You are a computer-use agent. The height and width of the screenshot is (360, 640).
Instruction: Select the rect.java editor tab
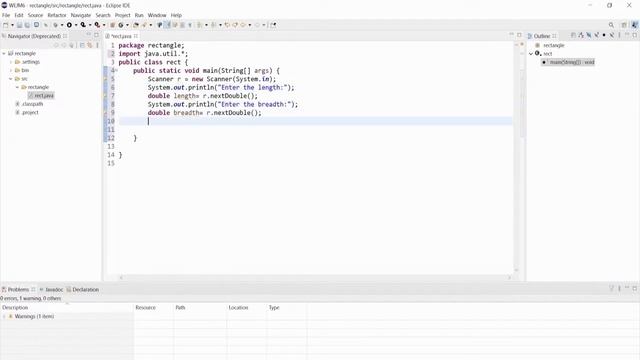(121, 36)
